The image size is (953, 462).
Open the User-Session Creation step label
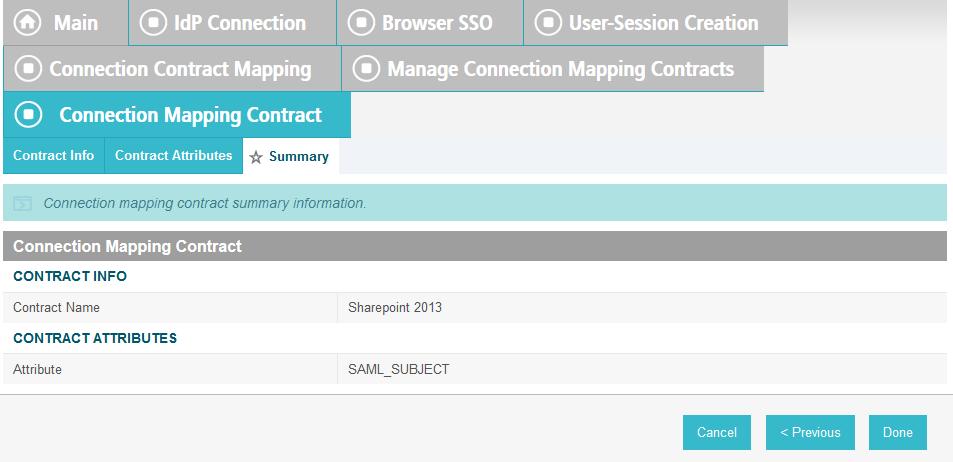tap(664, 23)
